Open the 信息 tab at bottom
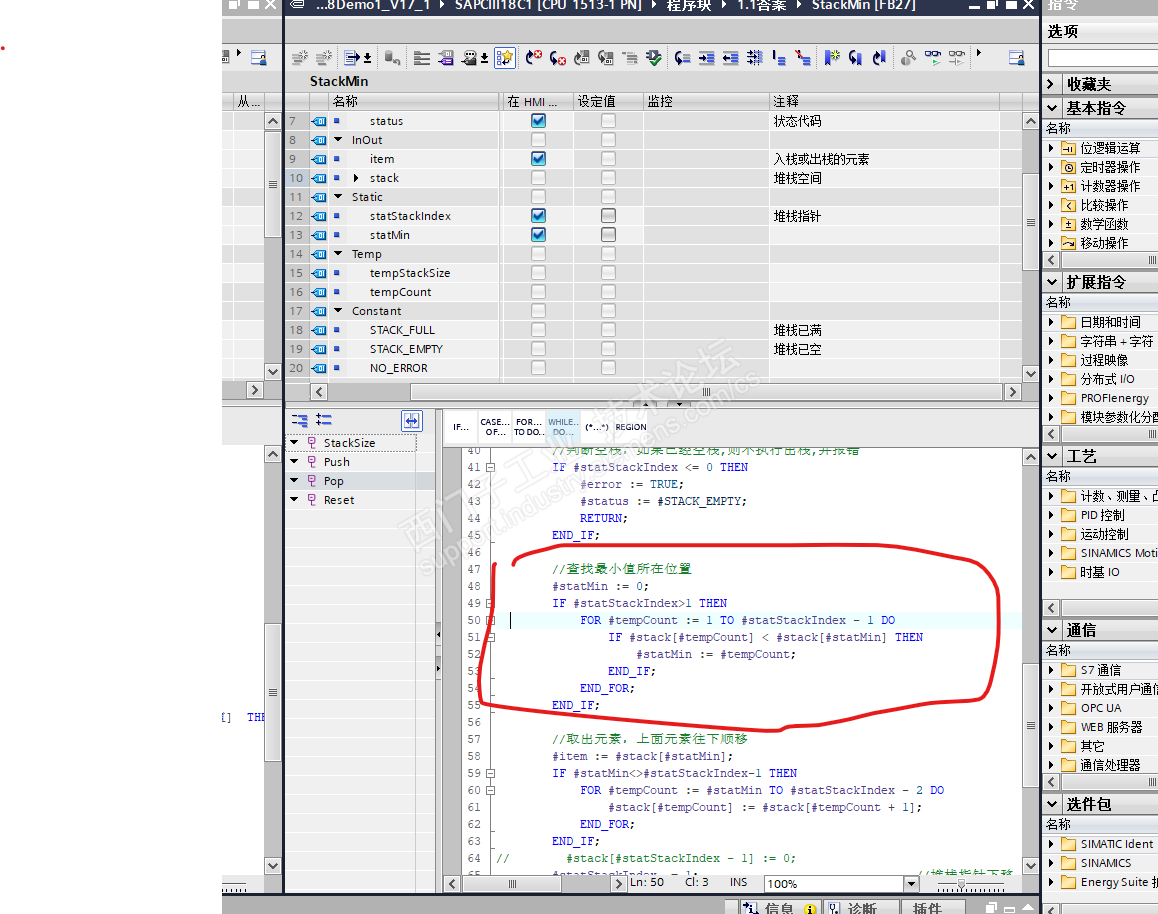The height and width of the screenshot is (914, 1158). (778, 907)
